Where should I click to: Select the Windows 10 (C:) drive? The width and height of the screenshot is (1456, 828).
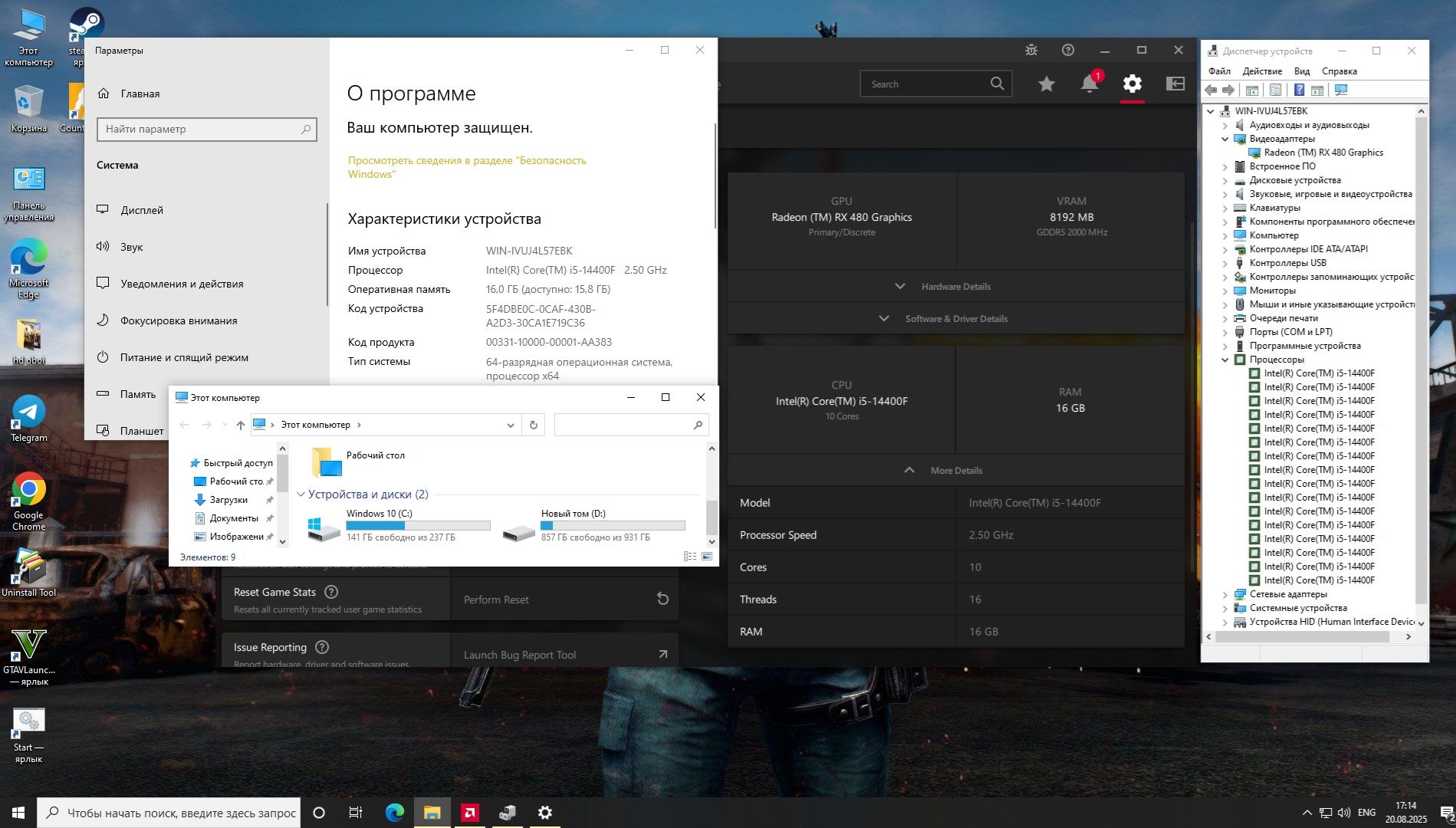click(x=398, y=525)
